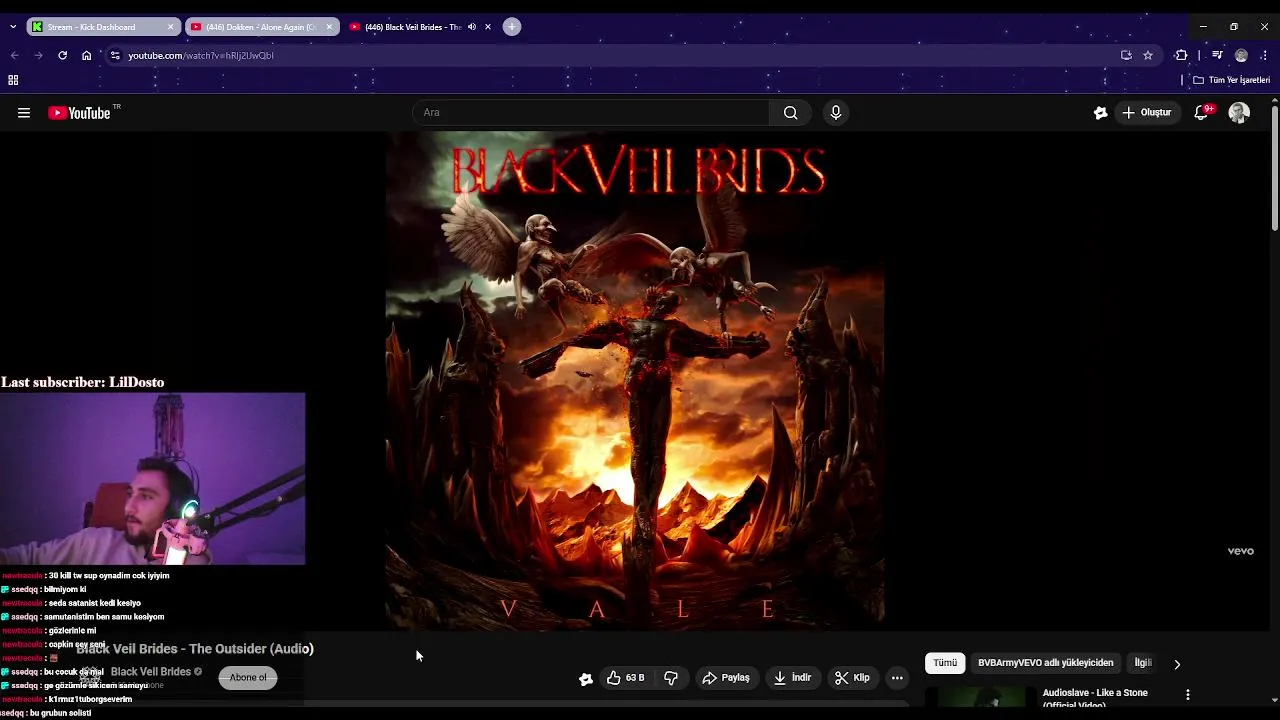Viewport: 1280px width, 720px height.
Task: Go to browser home page
Action: [86, 55]
